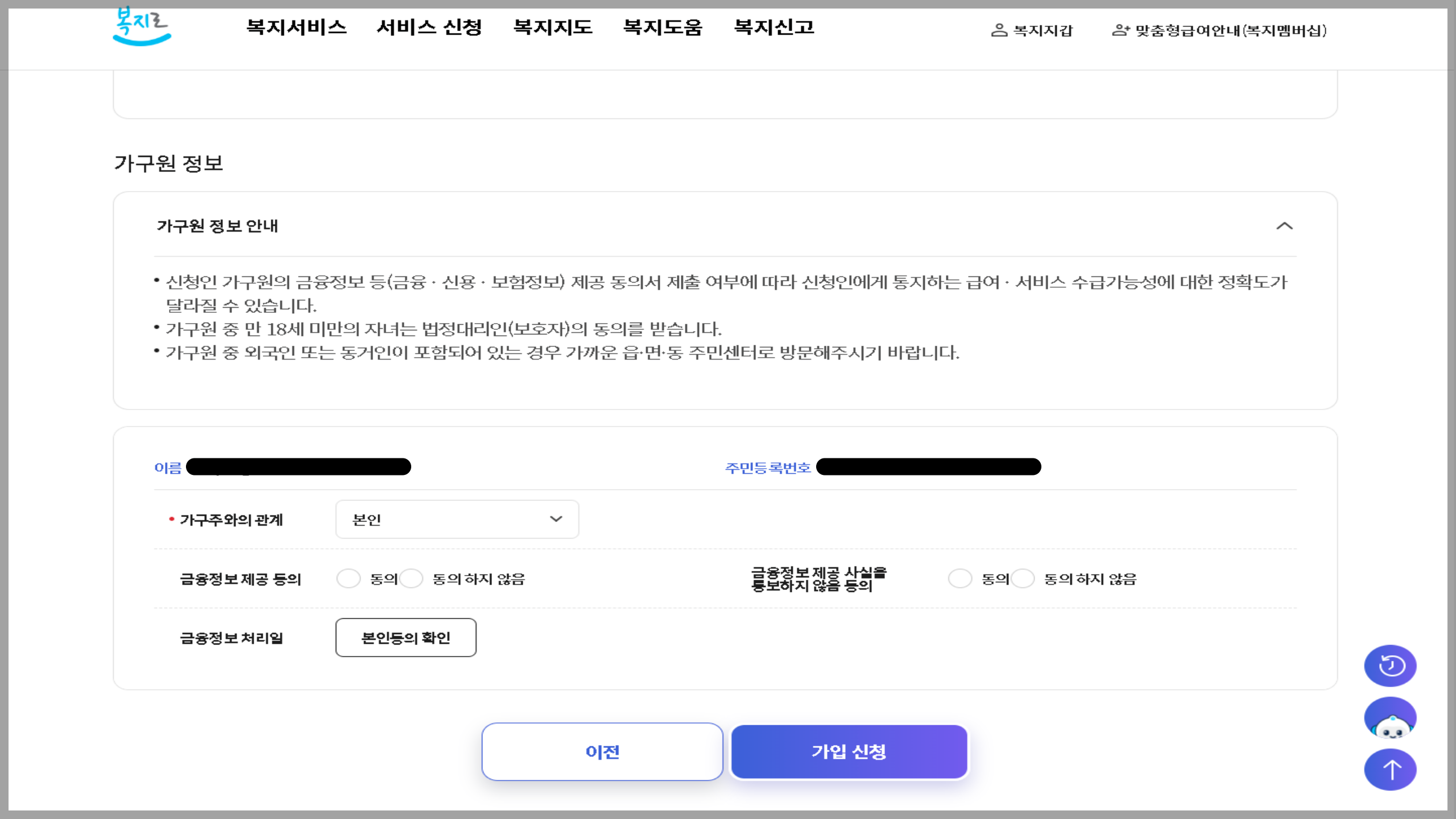Click the 맞춤형급여안내 membership icon

click(x=1120, y=30)
